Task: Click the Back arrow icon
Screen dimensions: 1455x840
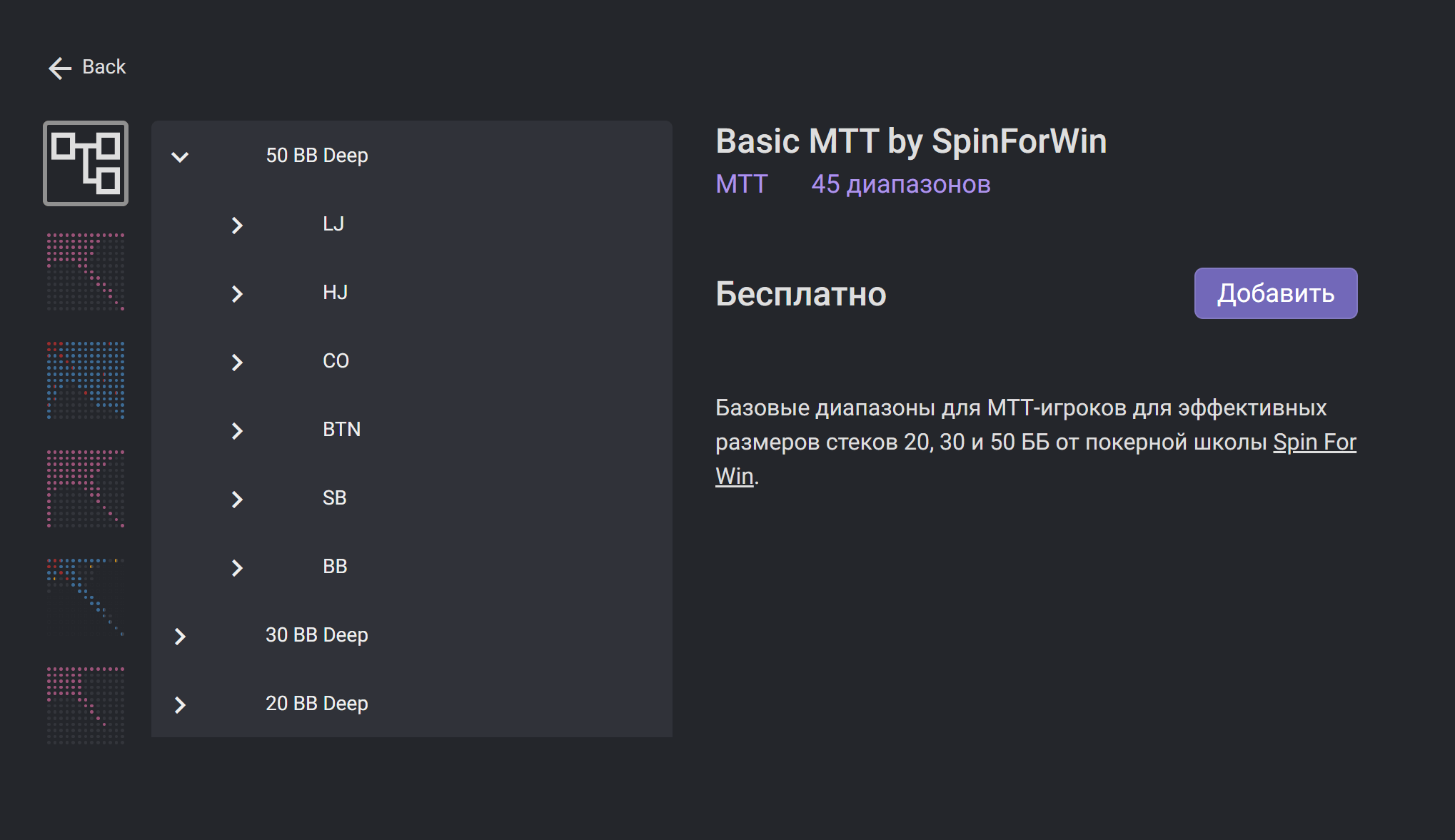Action: pyautogui.click(x=60, y=68)
